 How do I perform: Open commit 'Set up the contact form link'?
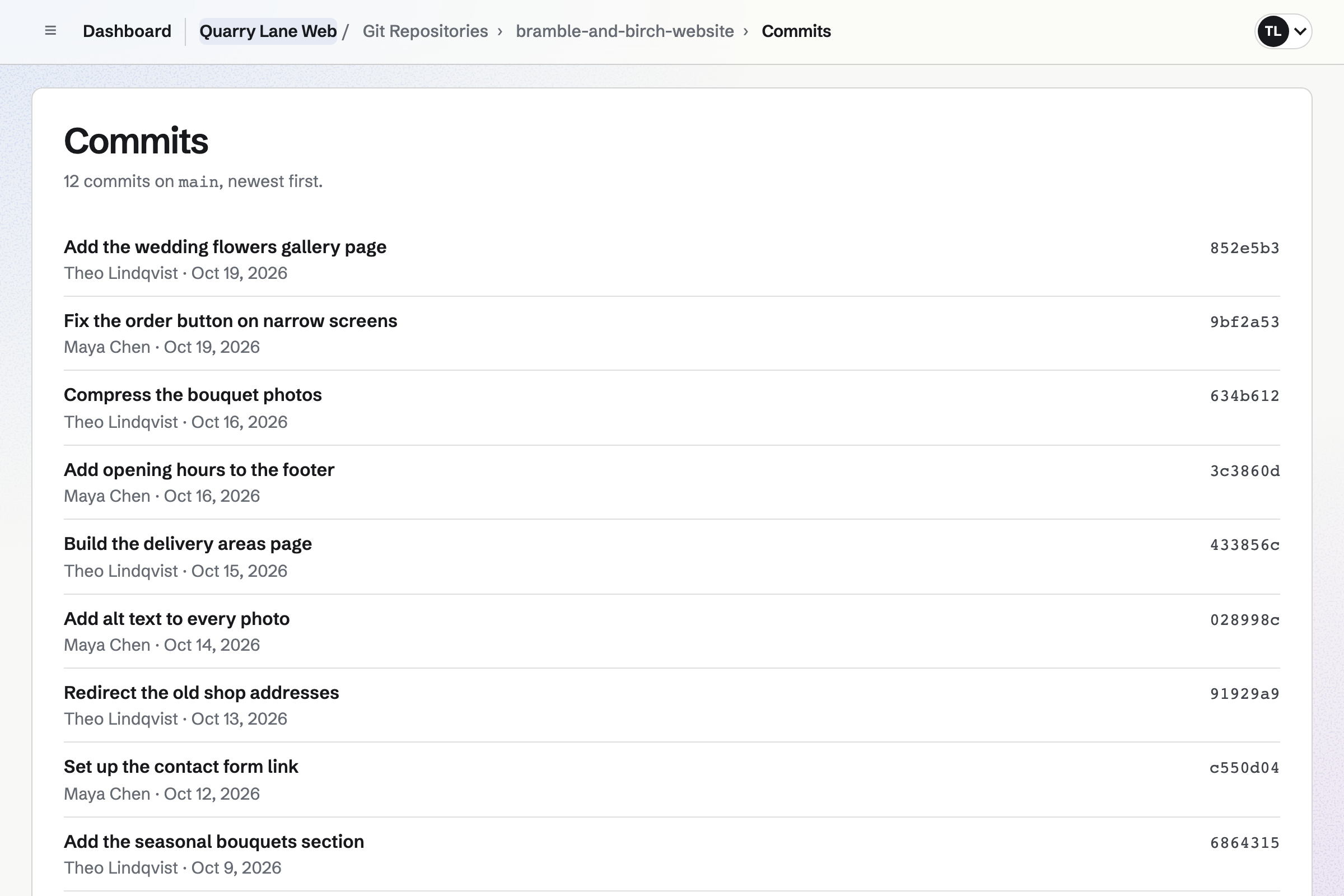180,767
